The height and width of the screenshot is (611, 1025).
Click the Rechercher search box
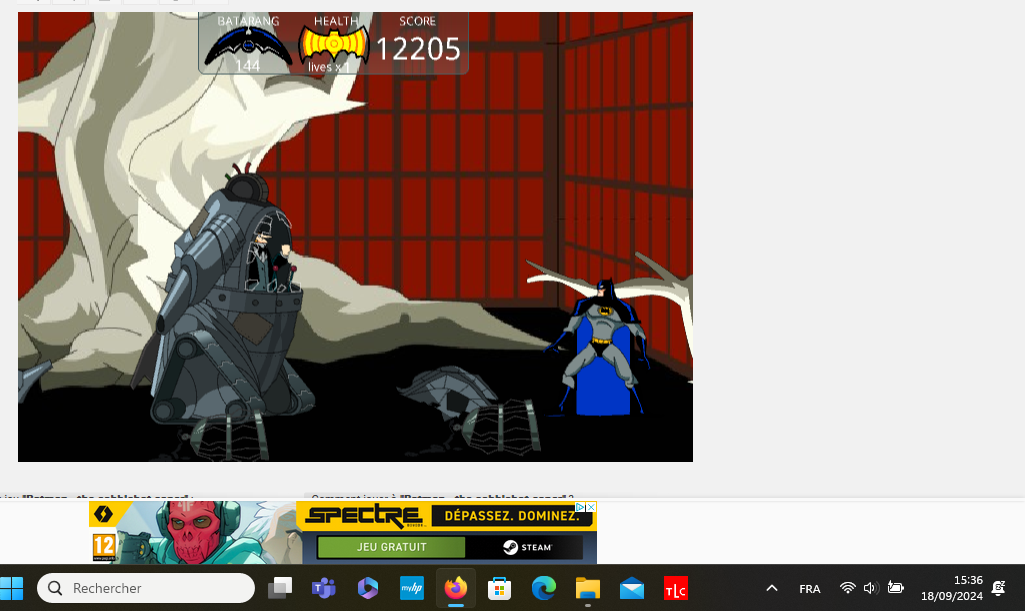pos(146,588)
